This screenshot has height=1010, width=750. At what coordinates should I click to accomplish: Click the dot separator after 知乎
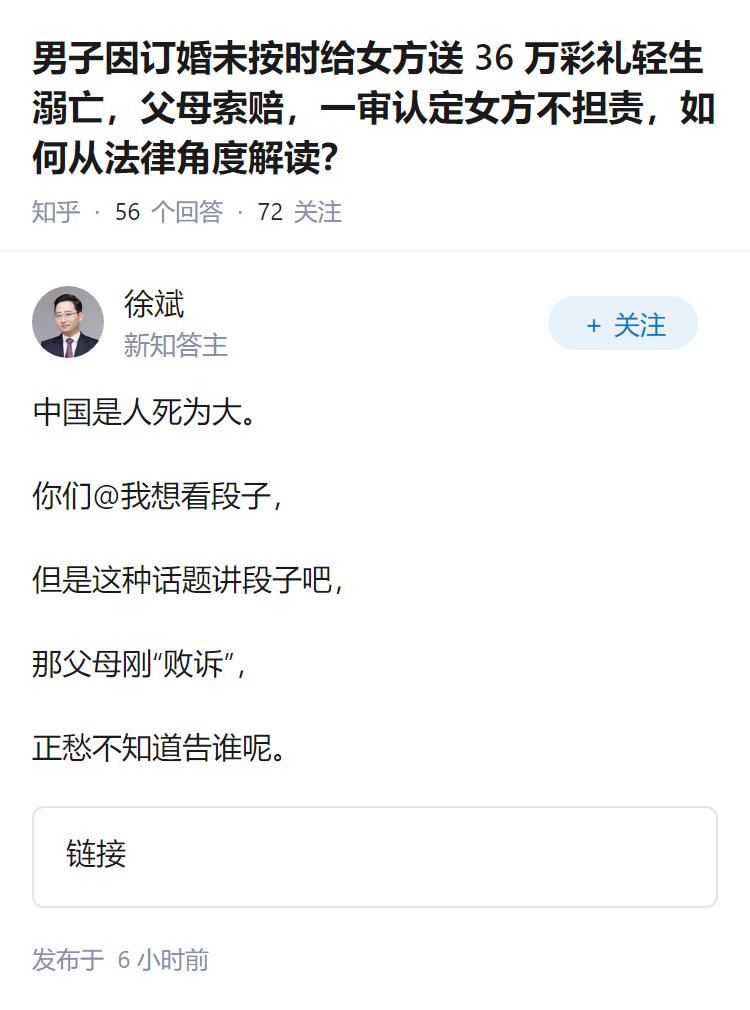pos(95,213)
